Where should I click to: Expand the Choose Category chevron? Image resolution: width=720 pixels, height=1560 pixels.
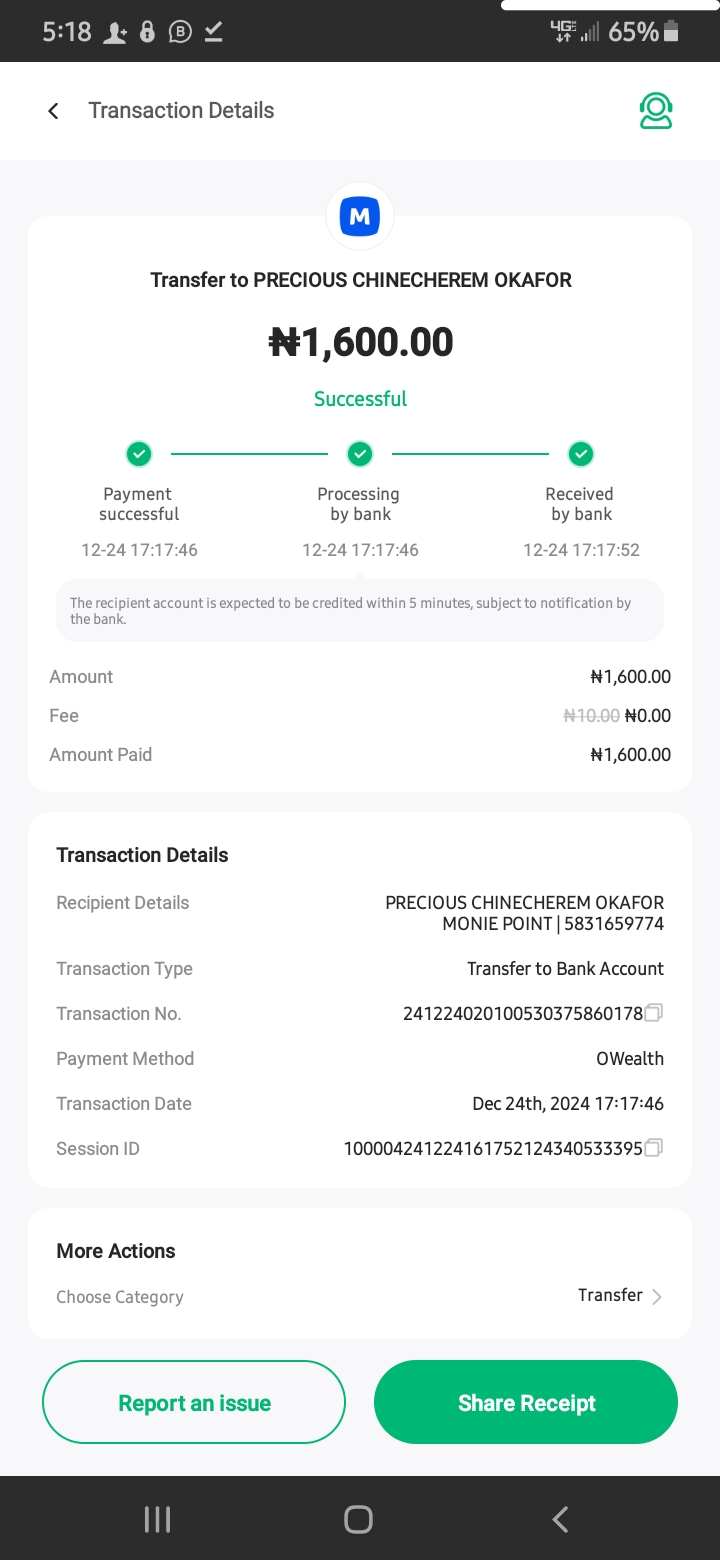(x=657, y=1297)
